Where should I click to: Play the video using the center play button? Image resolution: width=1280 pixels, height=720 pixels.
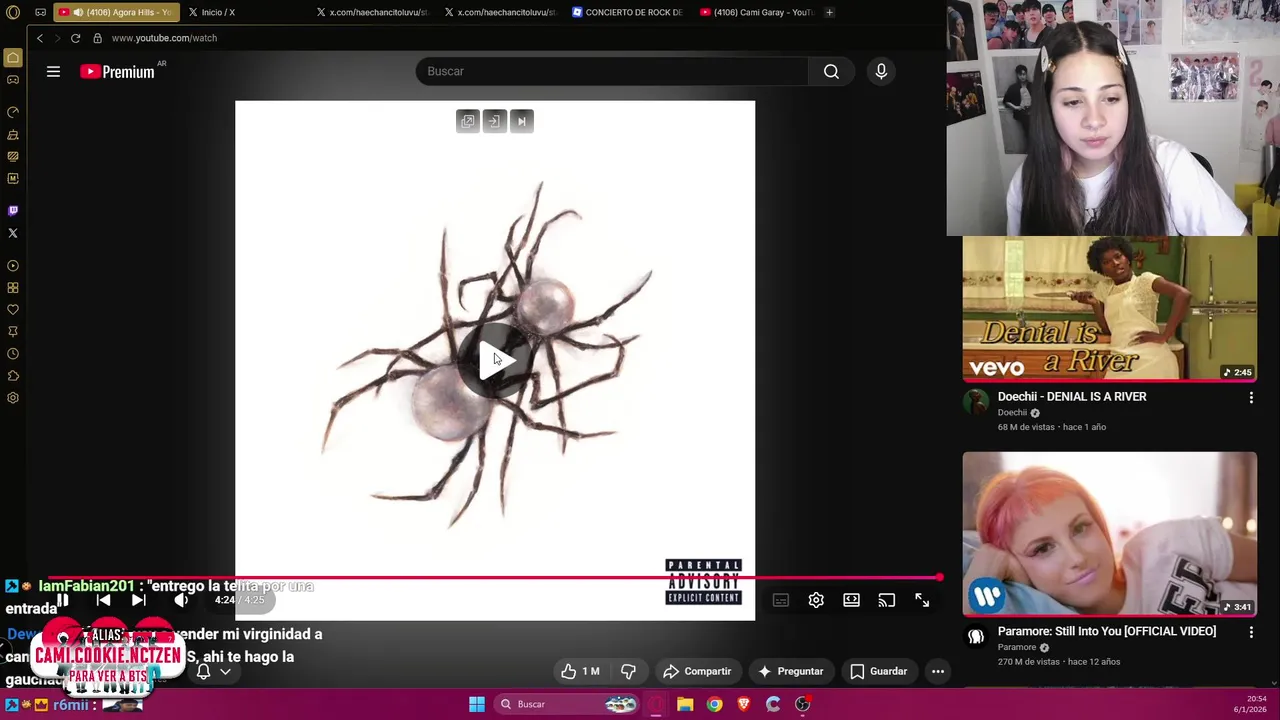[x=495, y=361]
